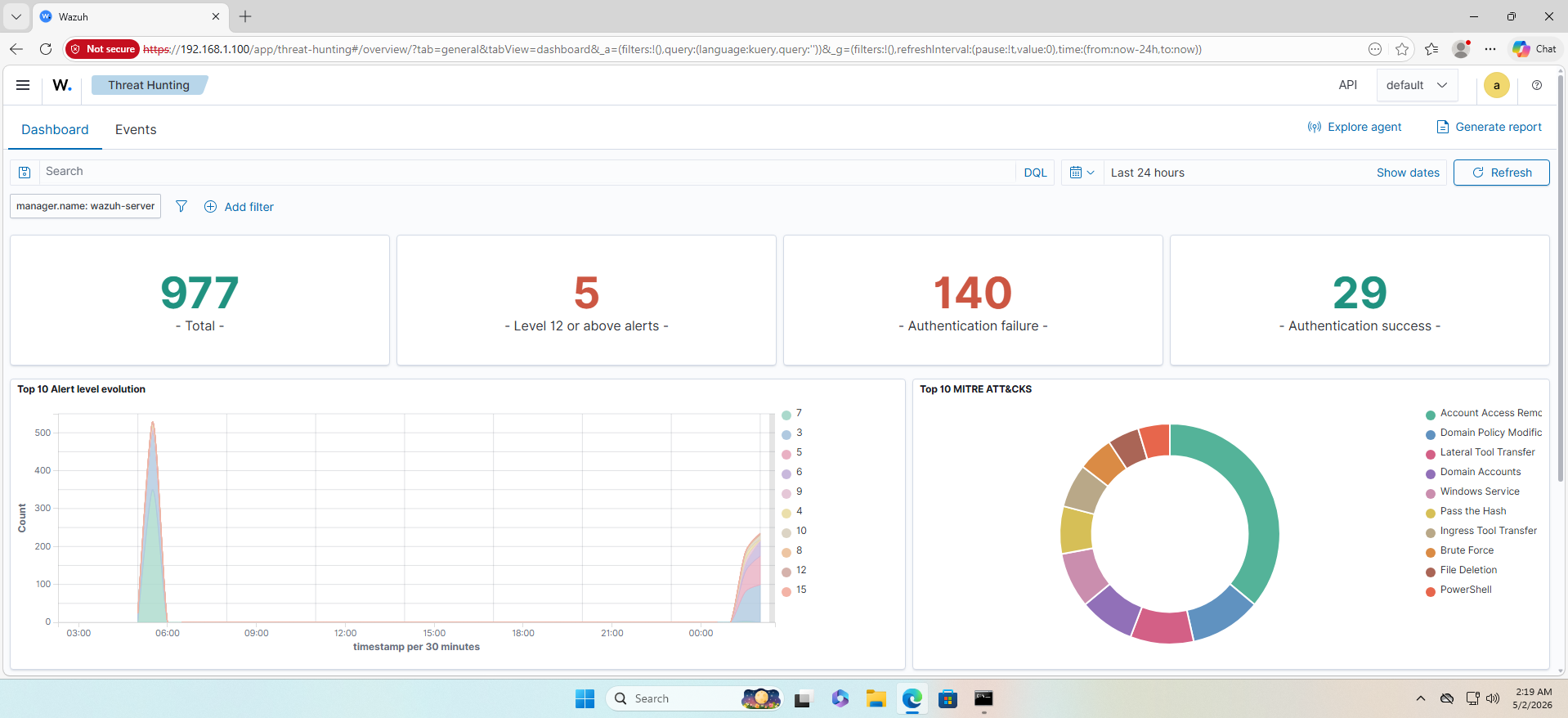Toggle level 7 legend color dot
Image resolution: width=1568 pixels, height=718 pixels.
(x=786, y=415)
